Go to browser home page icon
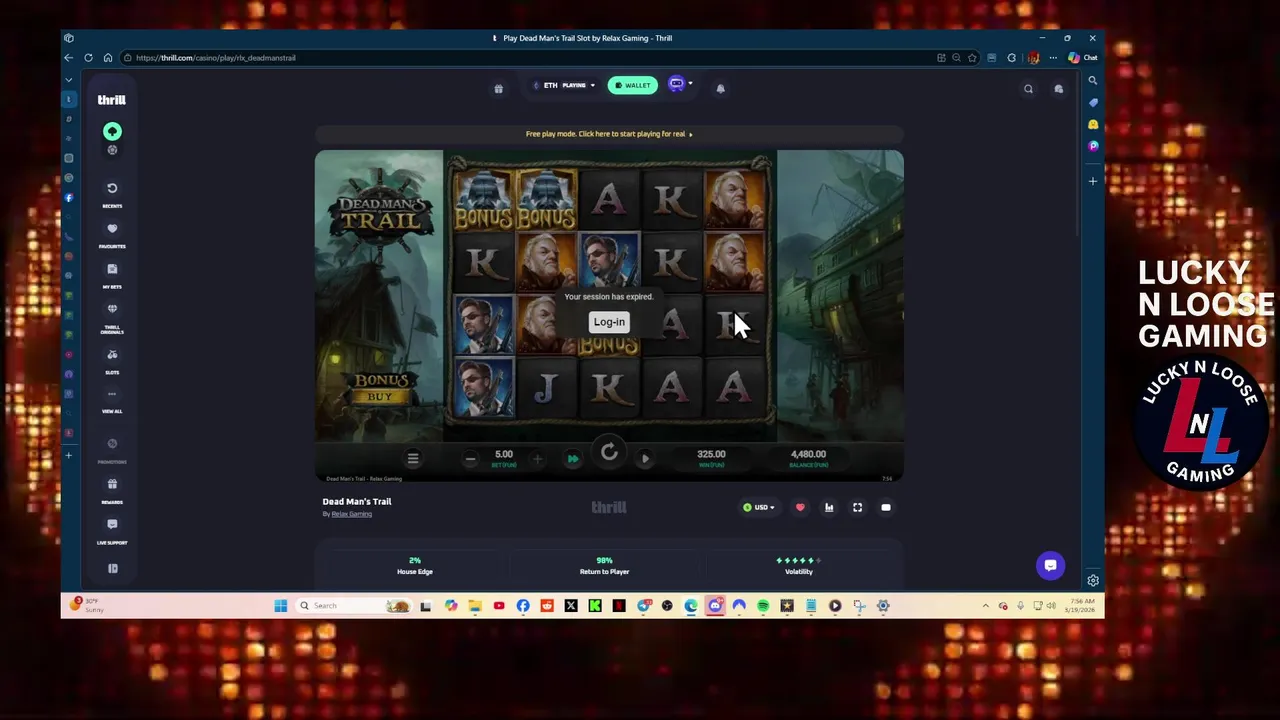The image size is (1280, 720). tap(108, 58)
